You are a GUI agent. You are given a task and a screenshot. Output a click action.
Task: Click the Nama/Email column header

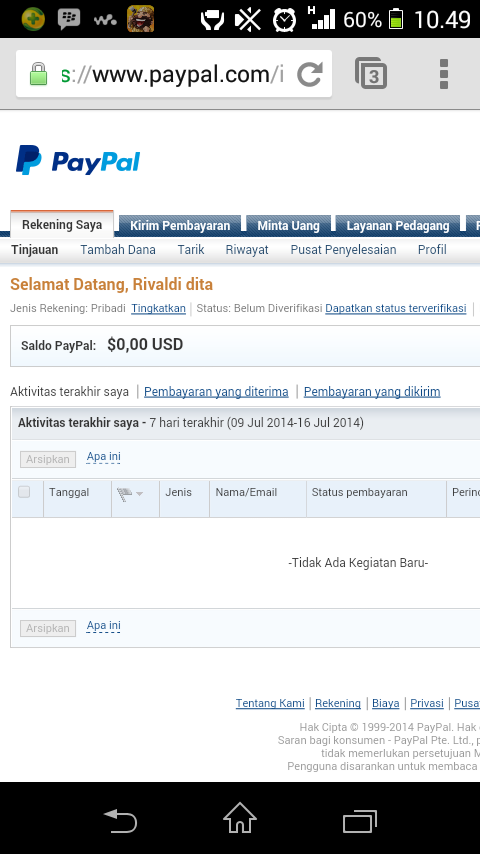pyautogui.click(x=246, y=492)
